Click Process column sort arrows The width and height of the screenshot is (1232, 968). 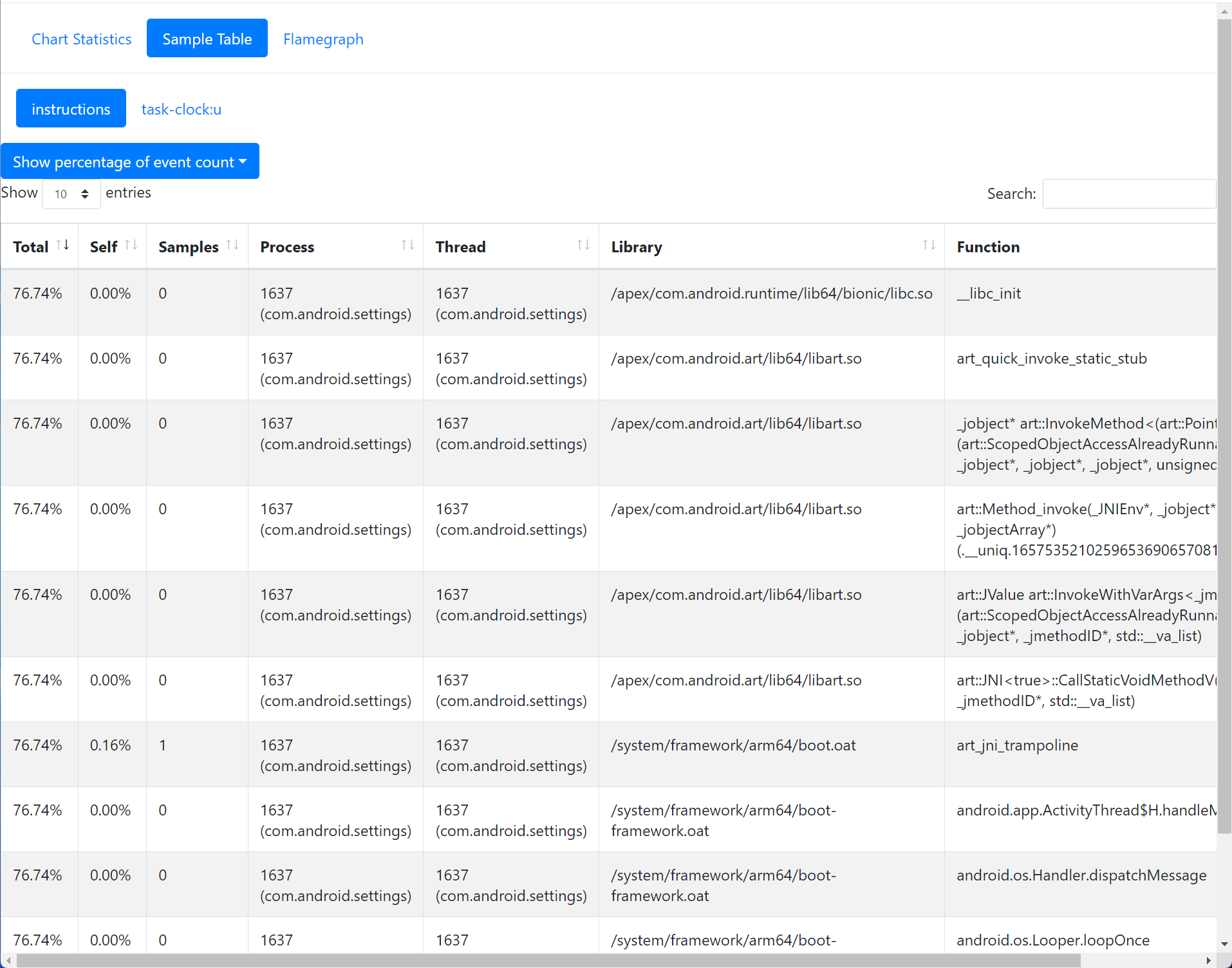point(407,245)
